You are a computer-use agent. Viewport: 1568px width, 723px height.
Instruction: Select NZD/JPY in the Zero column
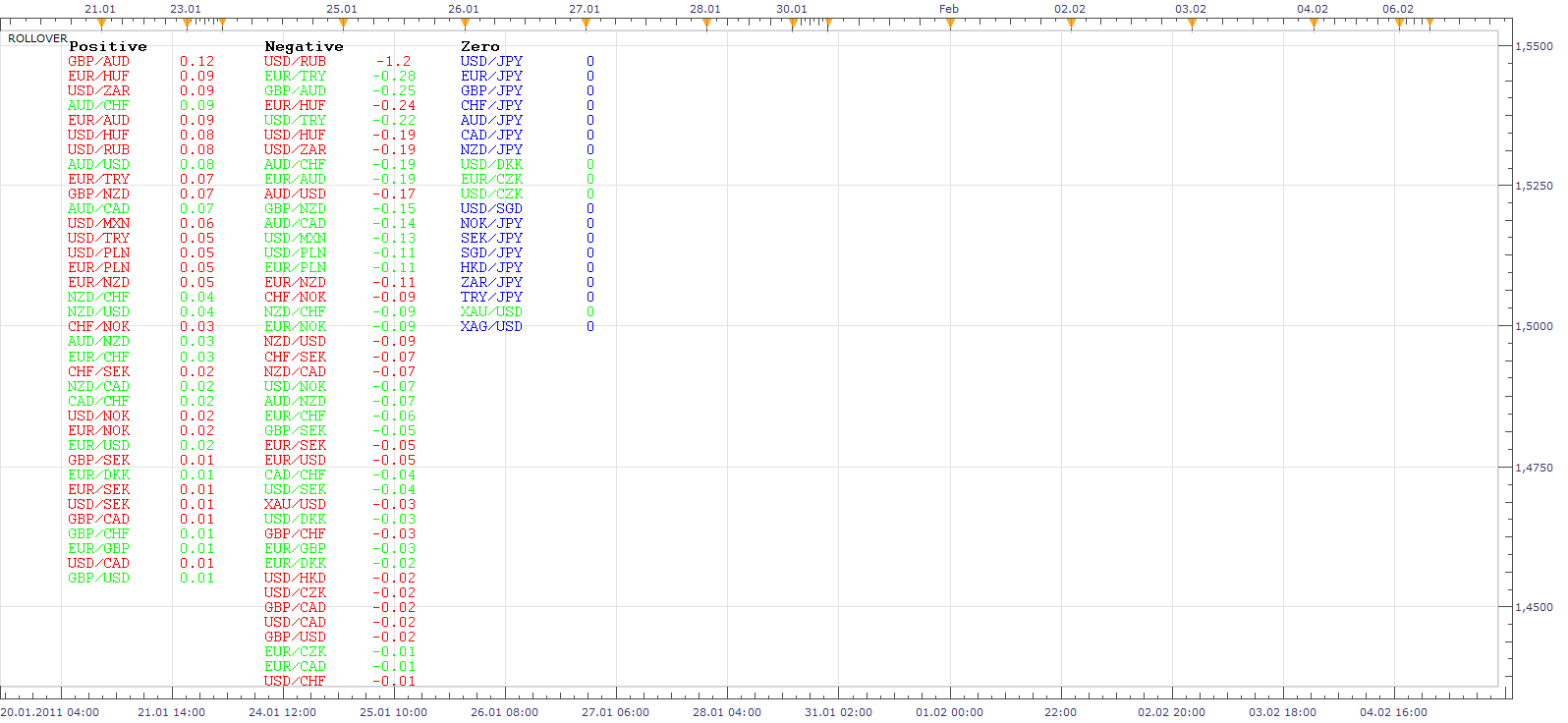coord(491,149)
